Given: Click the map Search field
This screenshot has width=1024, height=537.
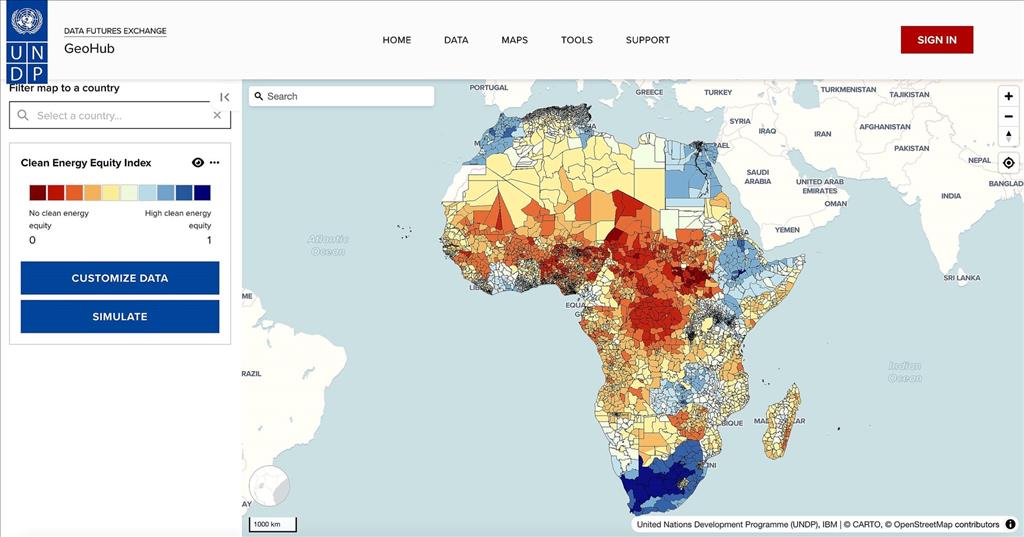Looking at the screenshot, I should [x=342, y=96].
